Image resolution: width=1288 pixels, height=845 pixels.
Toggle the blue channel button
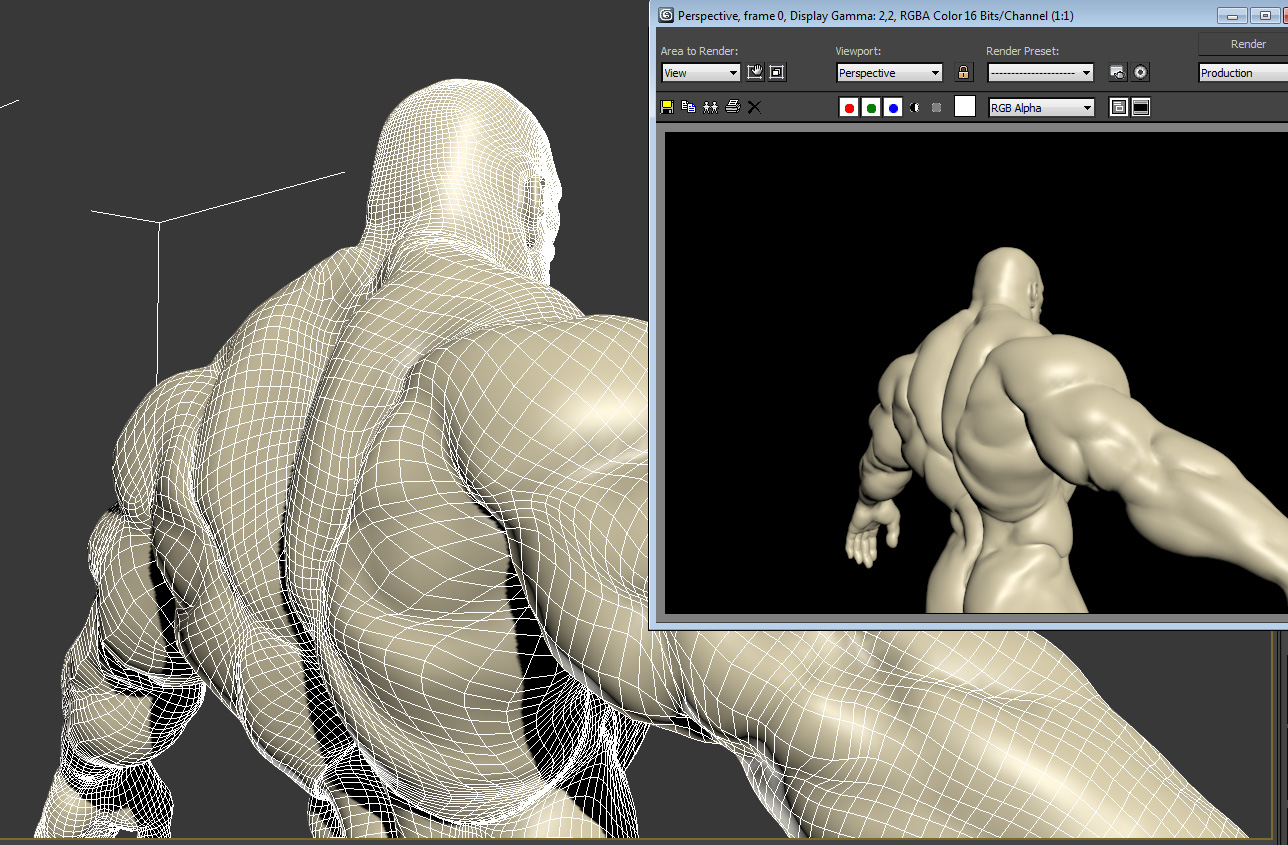pos(893,107)
